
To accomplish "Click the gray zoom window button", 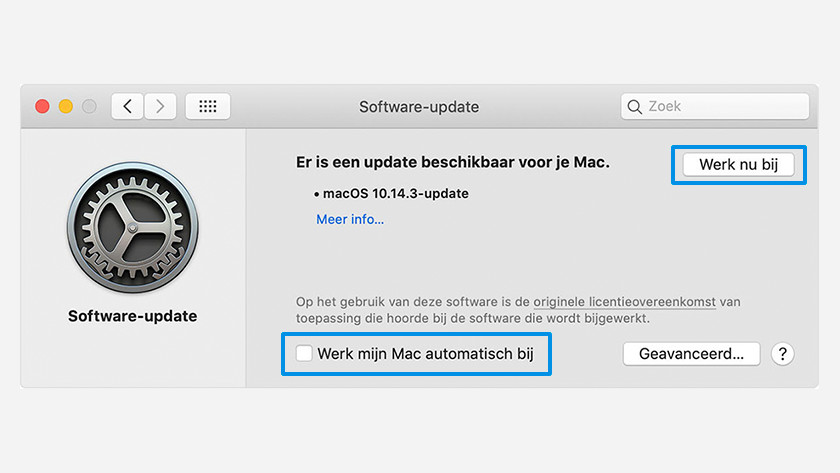I will coord(89,106).
